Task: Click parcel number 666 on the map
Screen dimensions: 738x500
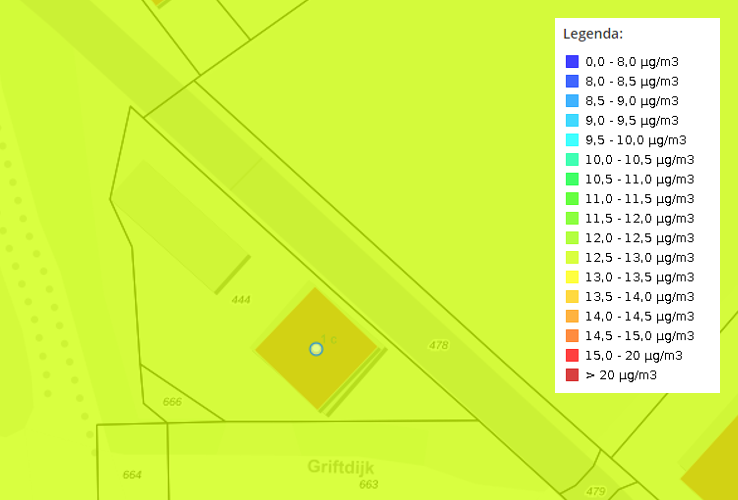Action: (172, 402)
